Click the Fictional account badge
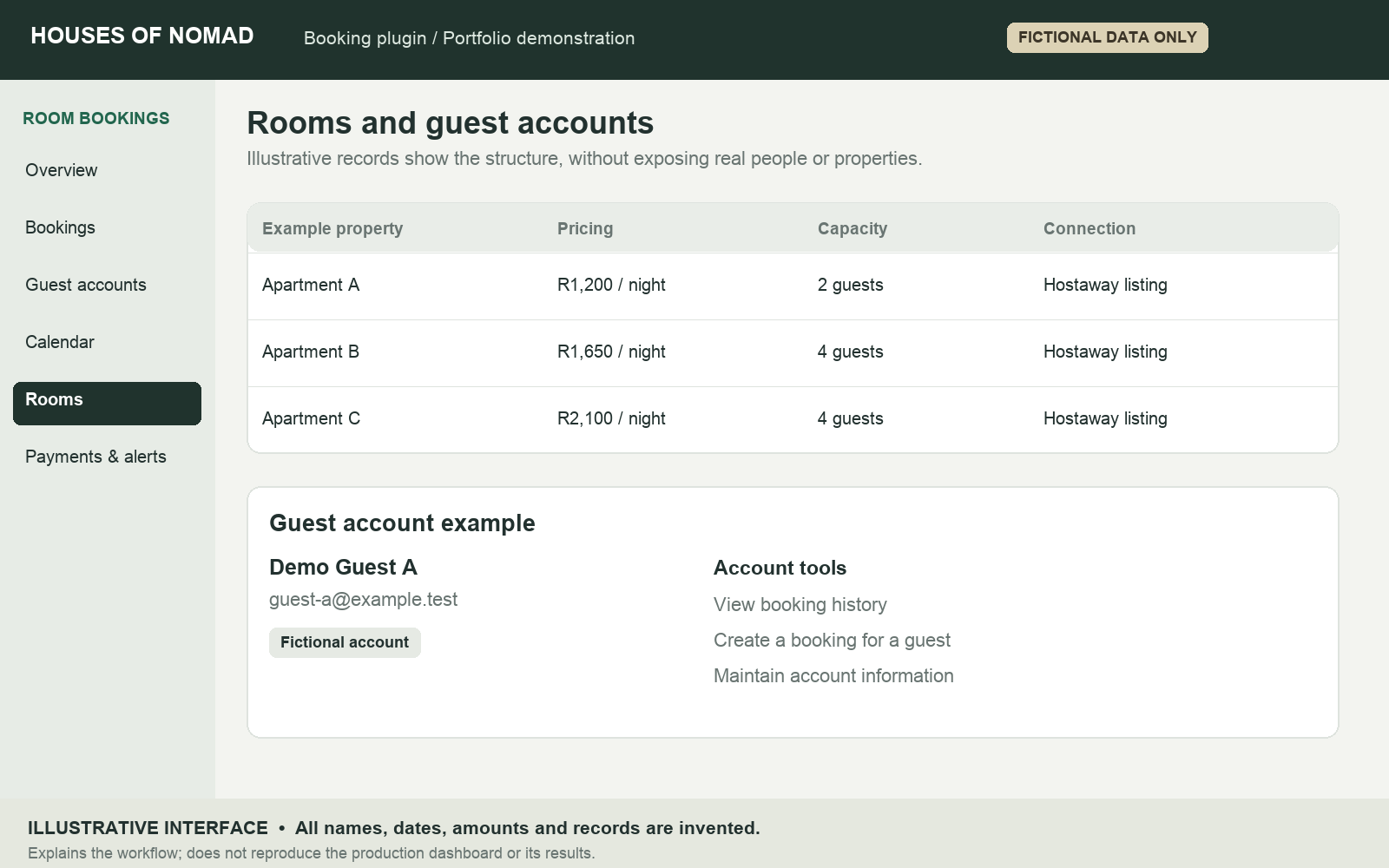1389x868 pixels. coord(345,642)
